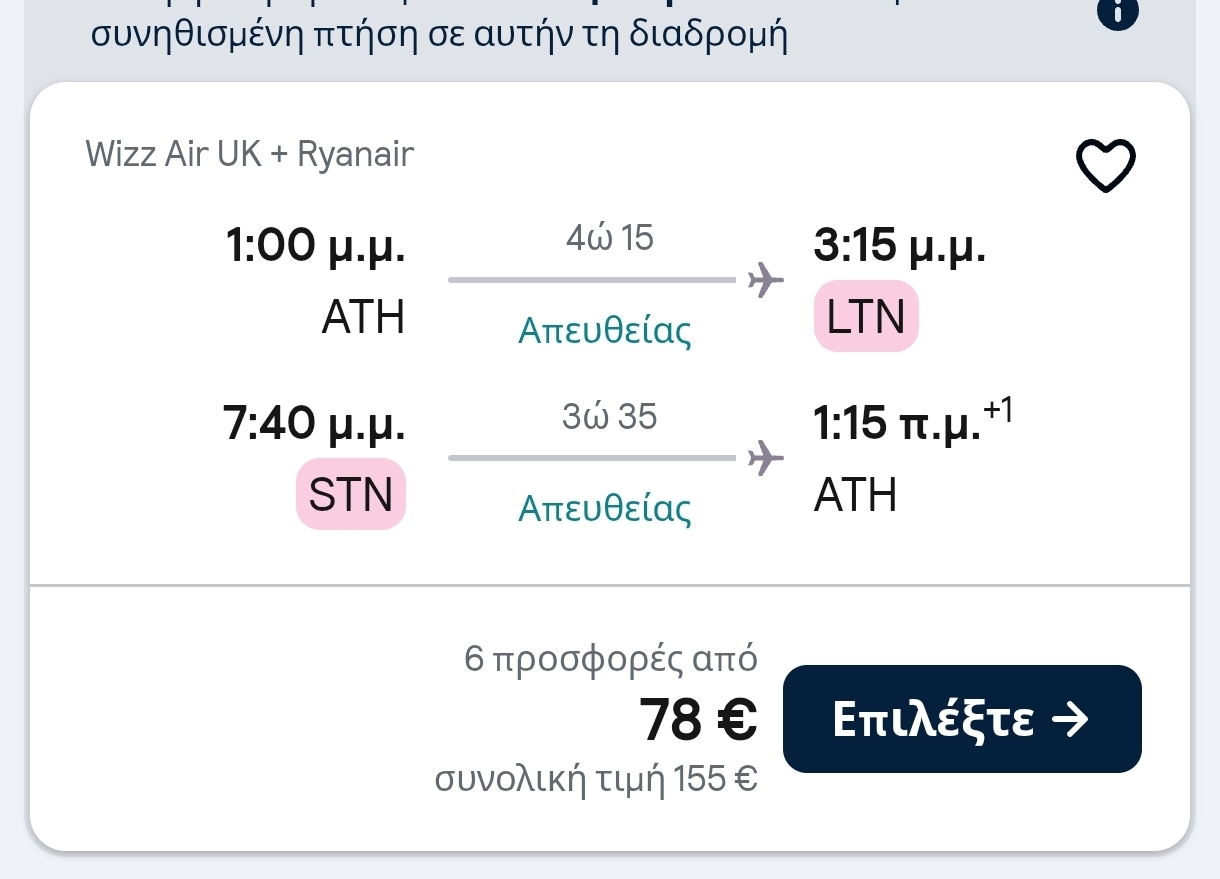Tap the heart icon to save flight
Screen dimensions: 1220x879
tap(1105, 165)
